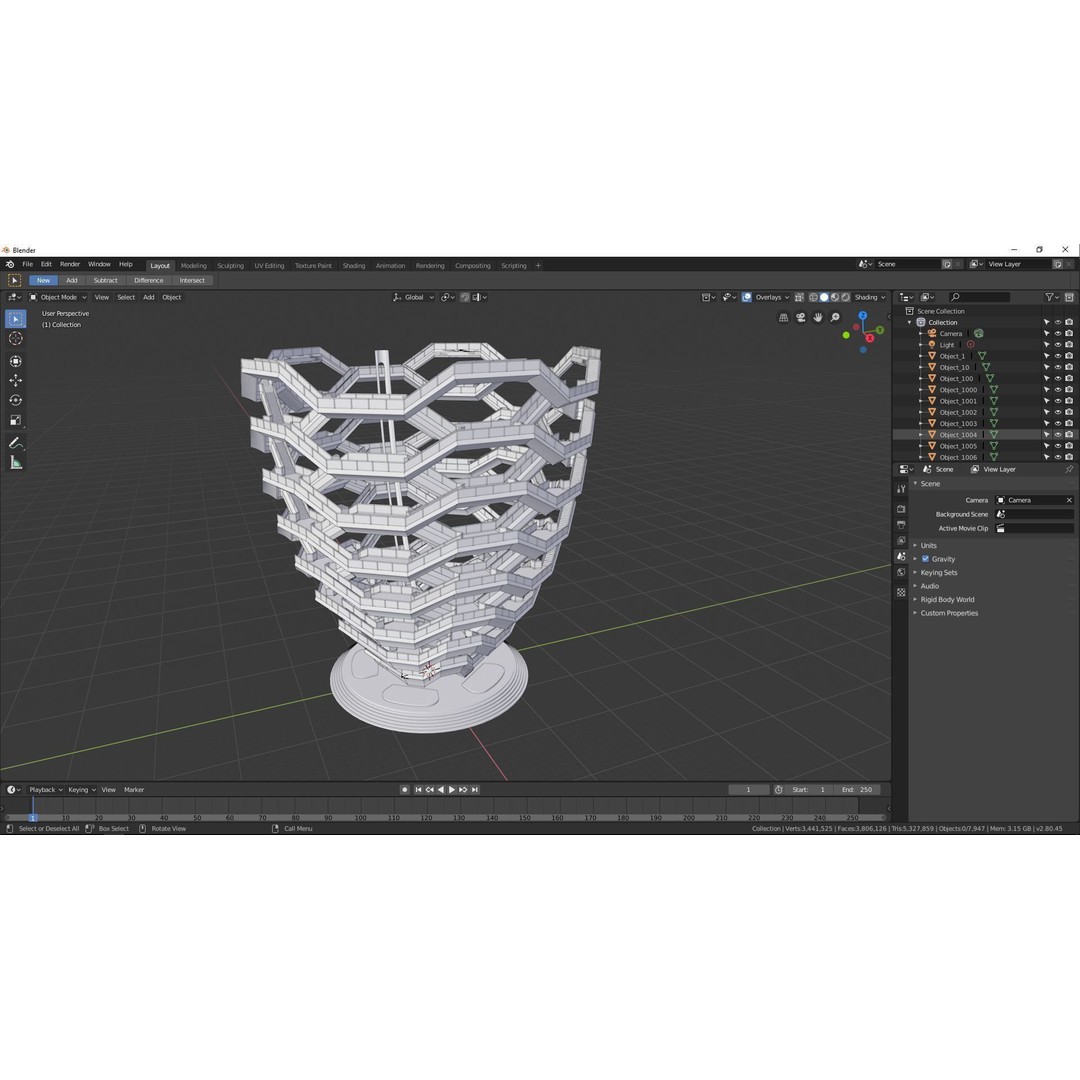Expand the Rigid Body World panel
Image resolution: width=1080 pixels, height=1080 pixels.
(x=947, y=599)
